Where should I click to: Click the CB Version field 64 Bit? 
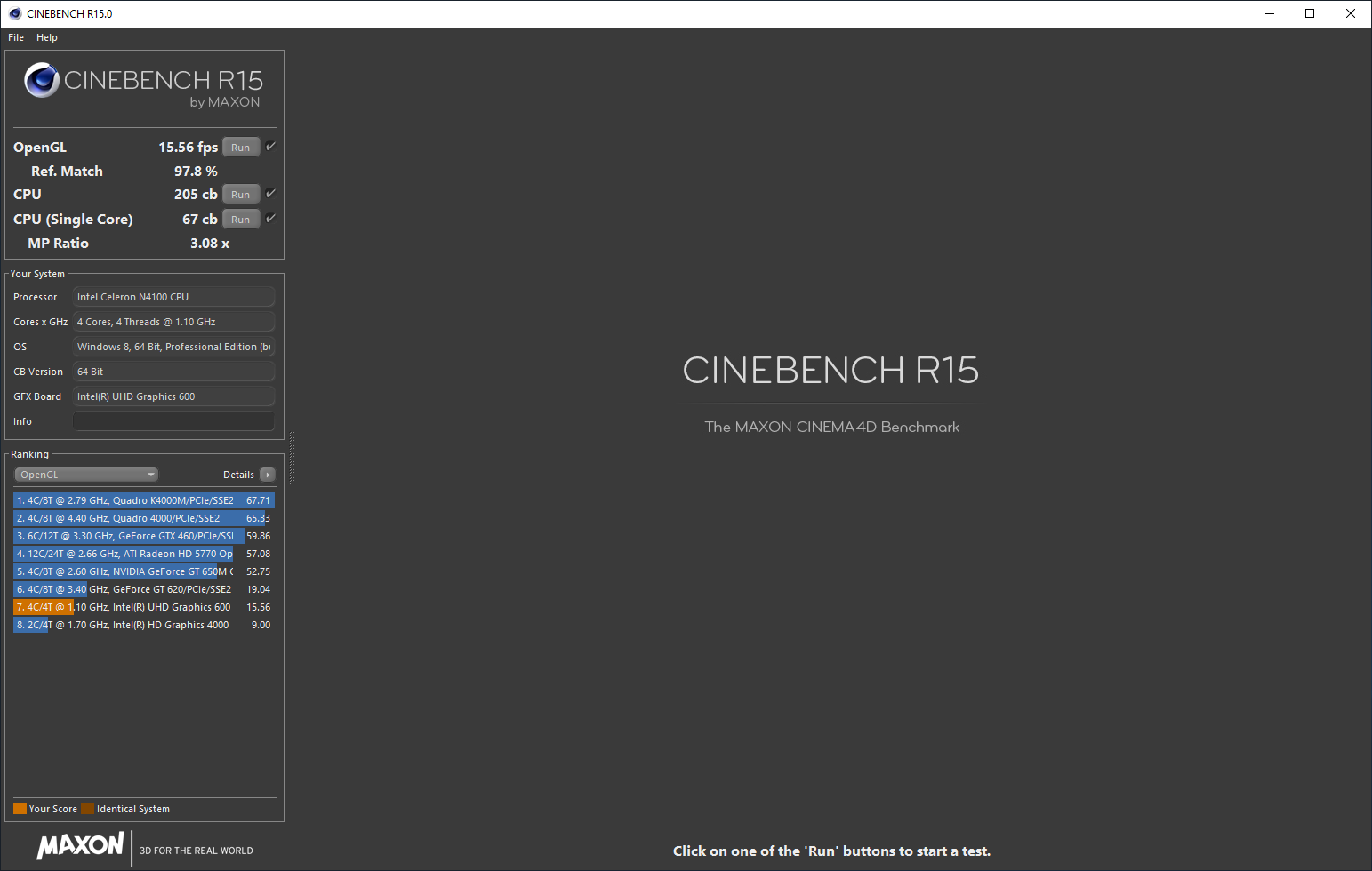pyautogui.click(x=173, y=372)
